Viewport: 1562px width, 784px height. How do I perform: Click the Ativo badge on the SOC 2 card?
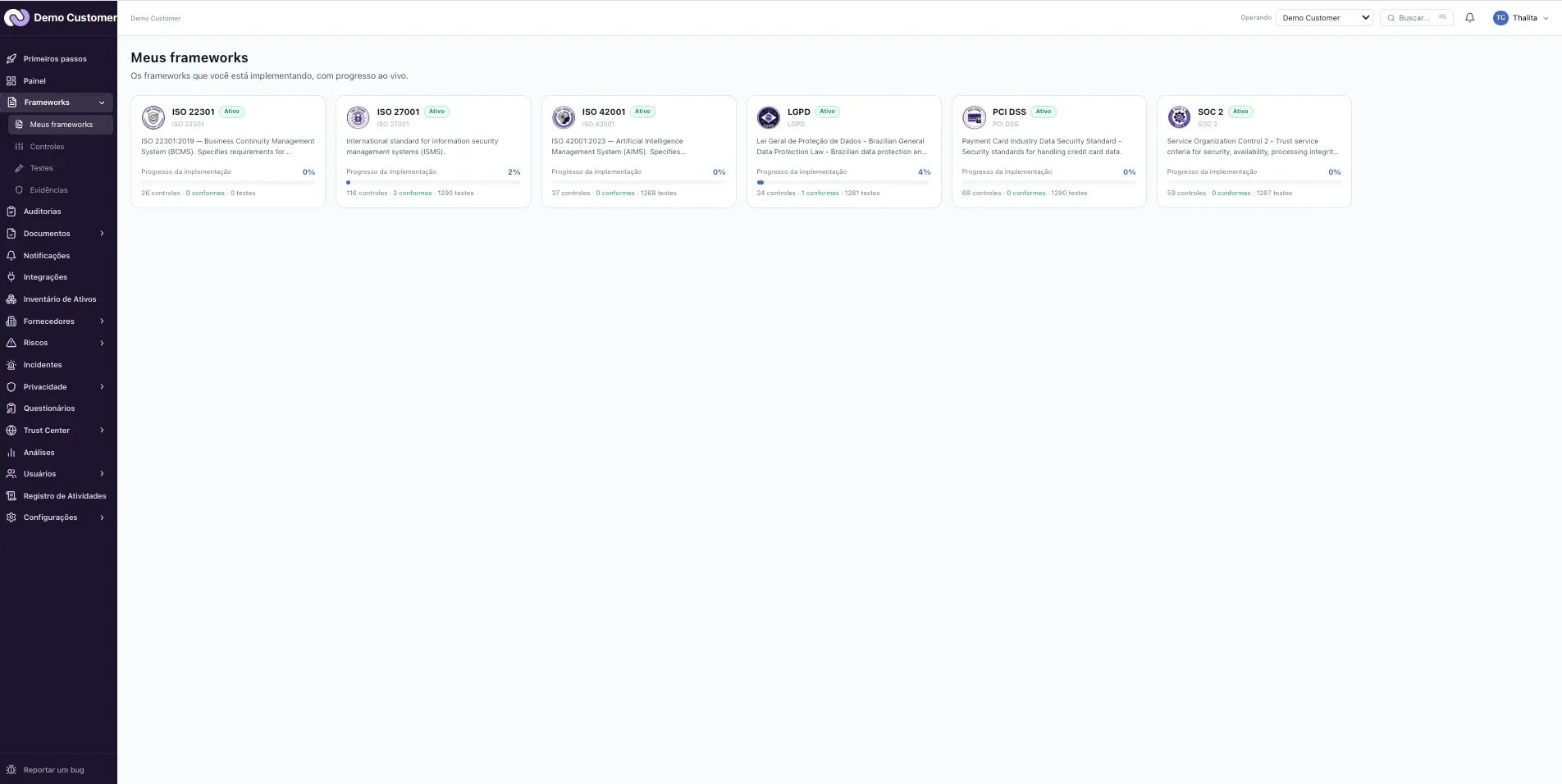(x=1240, y=112)
